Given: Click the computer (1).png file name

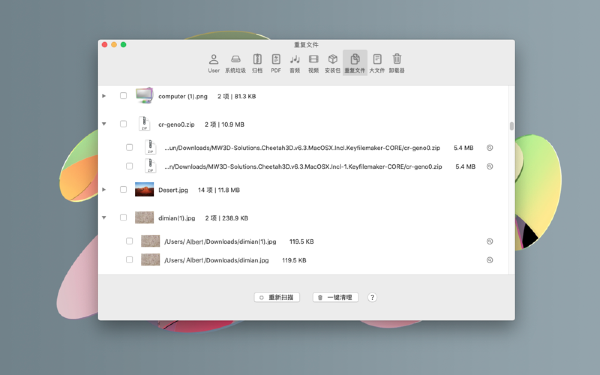Looking at the screenshot, I should tap(183, 96).
